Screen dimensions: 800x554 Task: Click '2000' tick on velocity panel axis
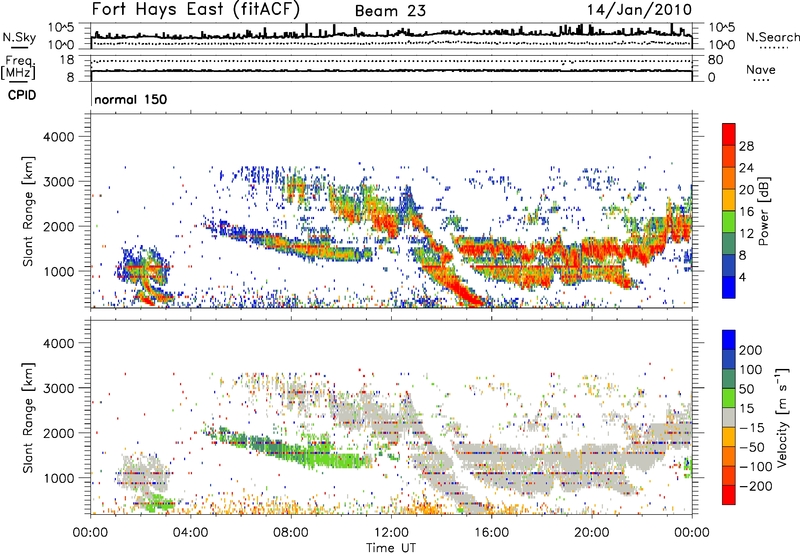pos(59,433)
